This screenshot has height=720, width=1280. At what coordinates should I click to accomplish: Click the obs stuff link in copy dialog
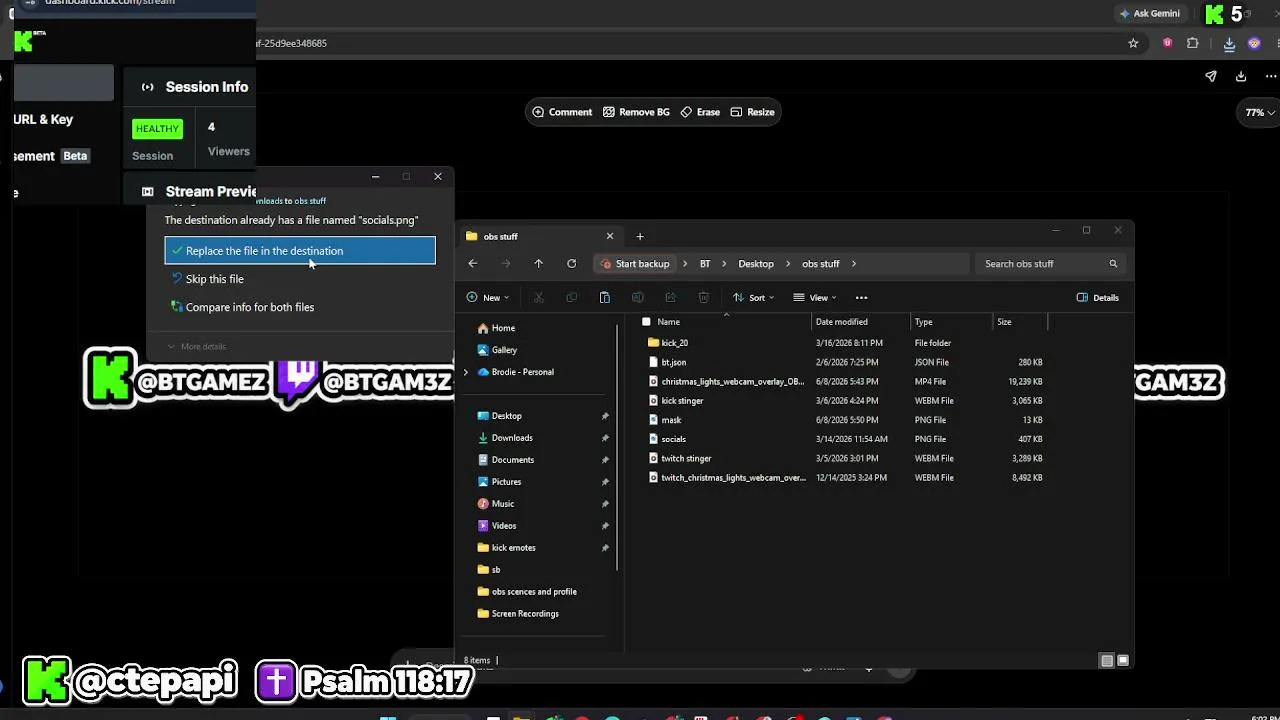(310, 201)
